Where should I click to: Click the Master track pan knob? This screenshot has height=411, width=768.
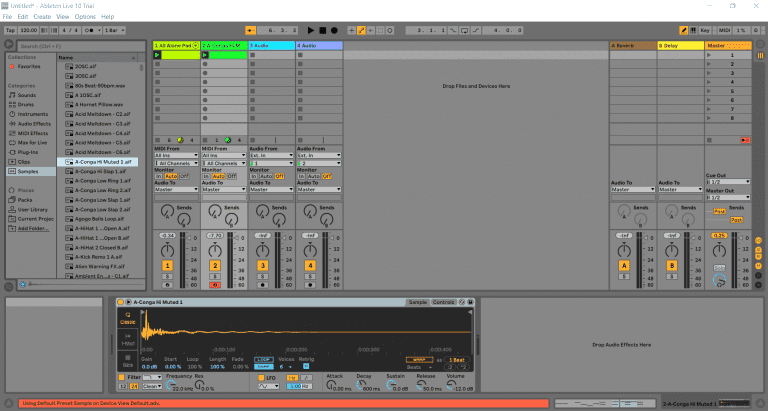[x=719, y=251]
